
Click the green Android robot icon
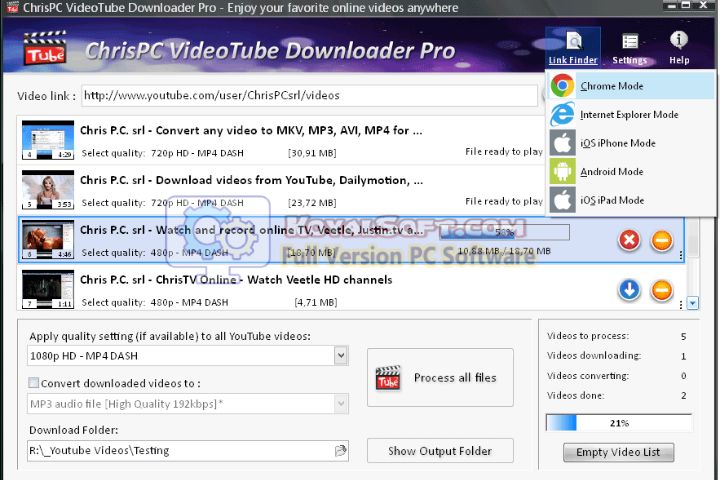click(562, 171)
